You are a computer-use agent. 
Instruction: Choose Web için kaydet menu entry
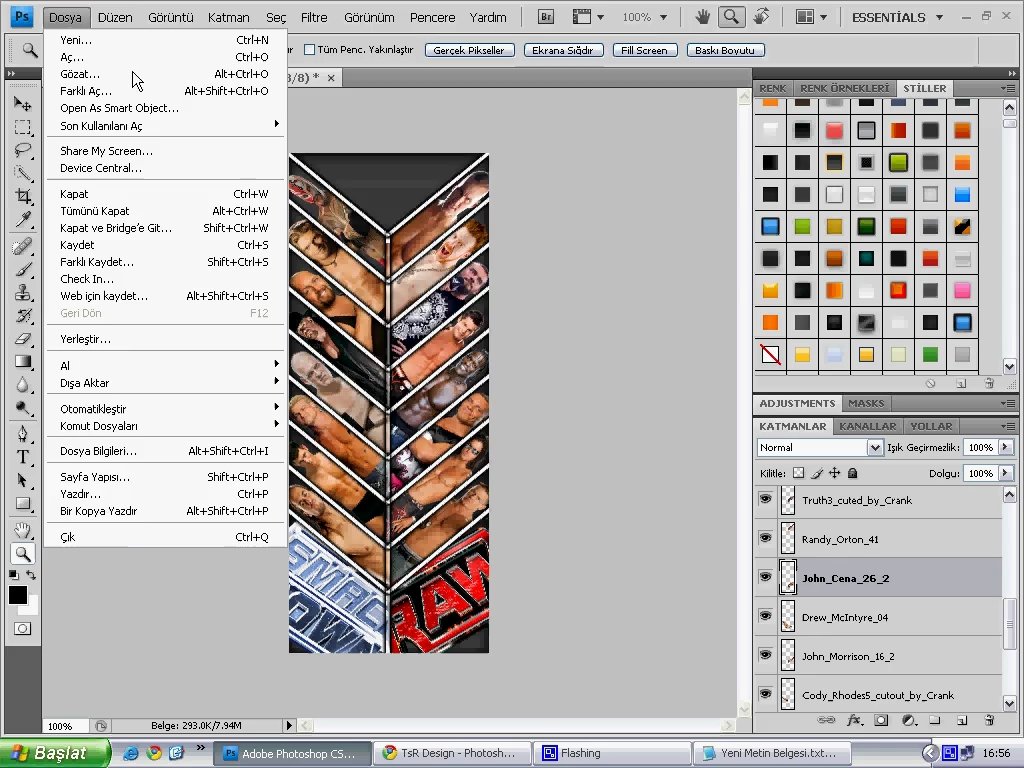(x=167, y=296)
